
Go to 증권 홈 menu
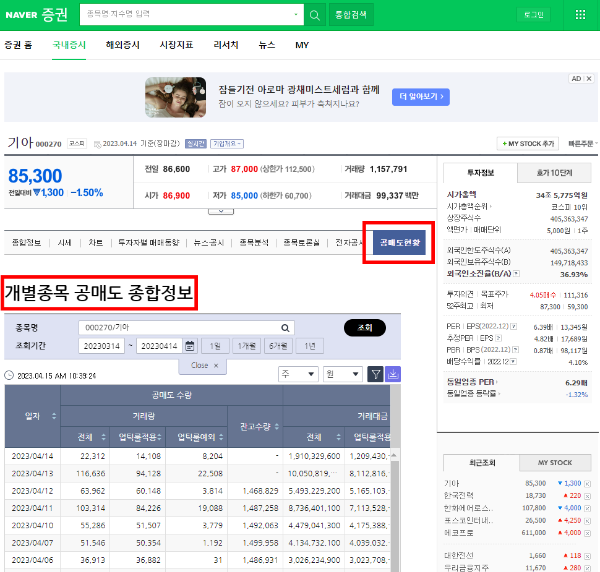(x=18, y=45)
